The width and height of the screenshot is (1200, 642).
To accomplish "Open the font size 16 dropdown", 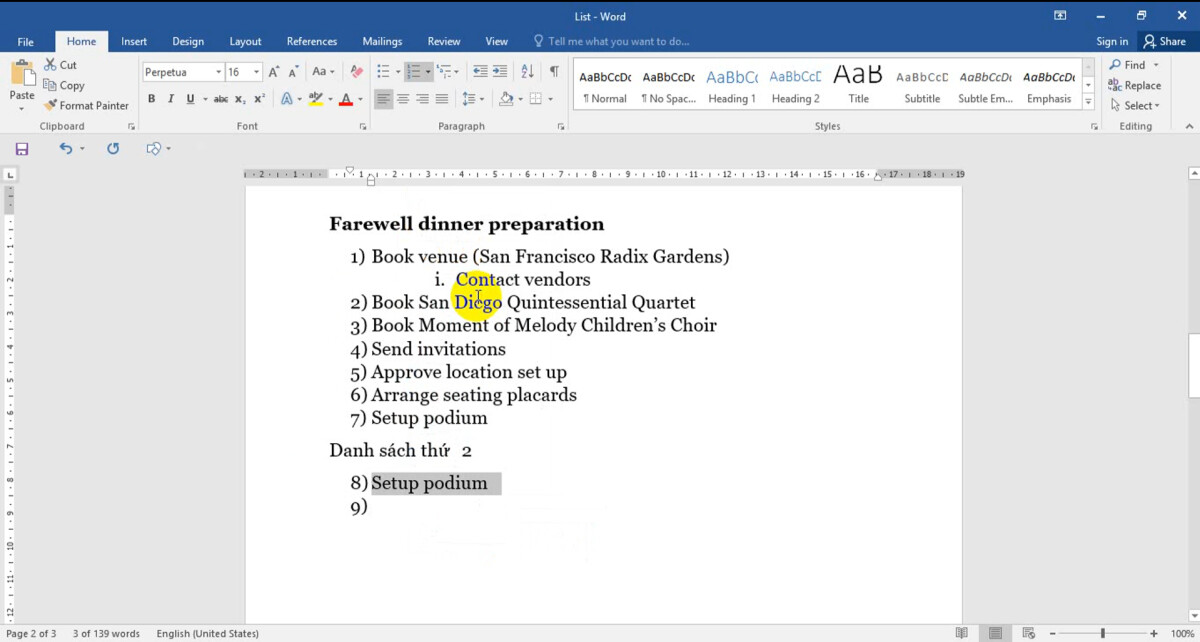I will pos(257,72).
